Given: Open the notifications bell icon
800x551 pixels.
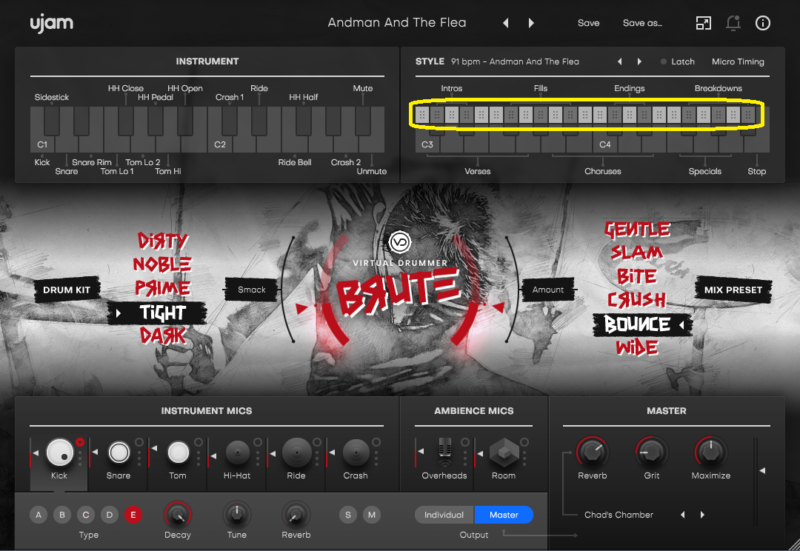Looking at the screenshot, I should click(733, 23).
